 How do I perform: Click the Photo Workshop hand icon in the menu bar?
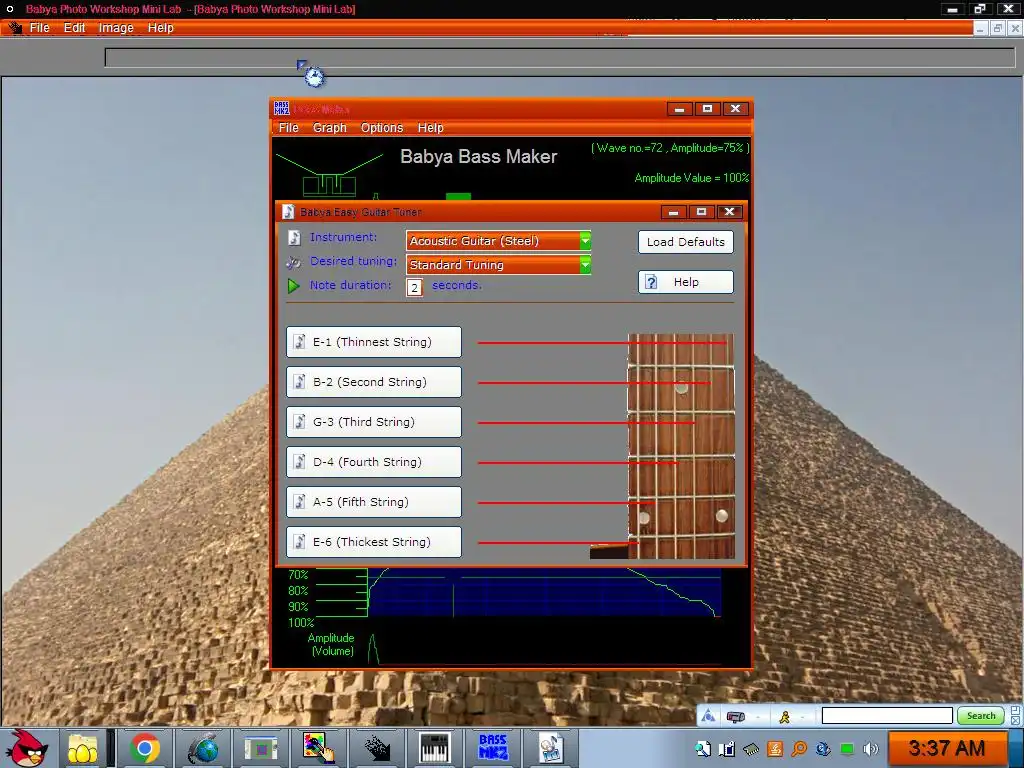coord(15,28)
